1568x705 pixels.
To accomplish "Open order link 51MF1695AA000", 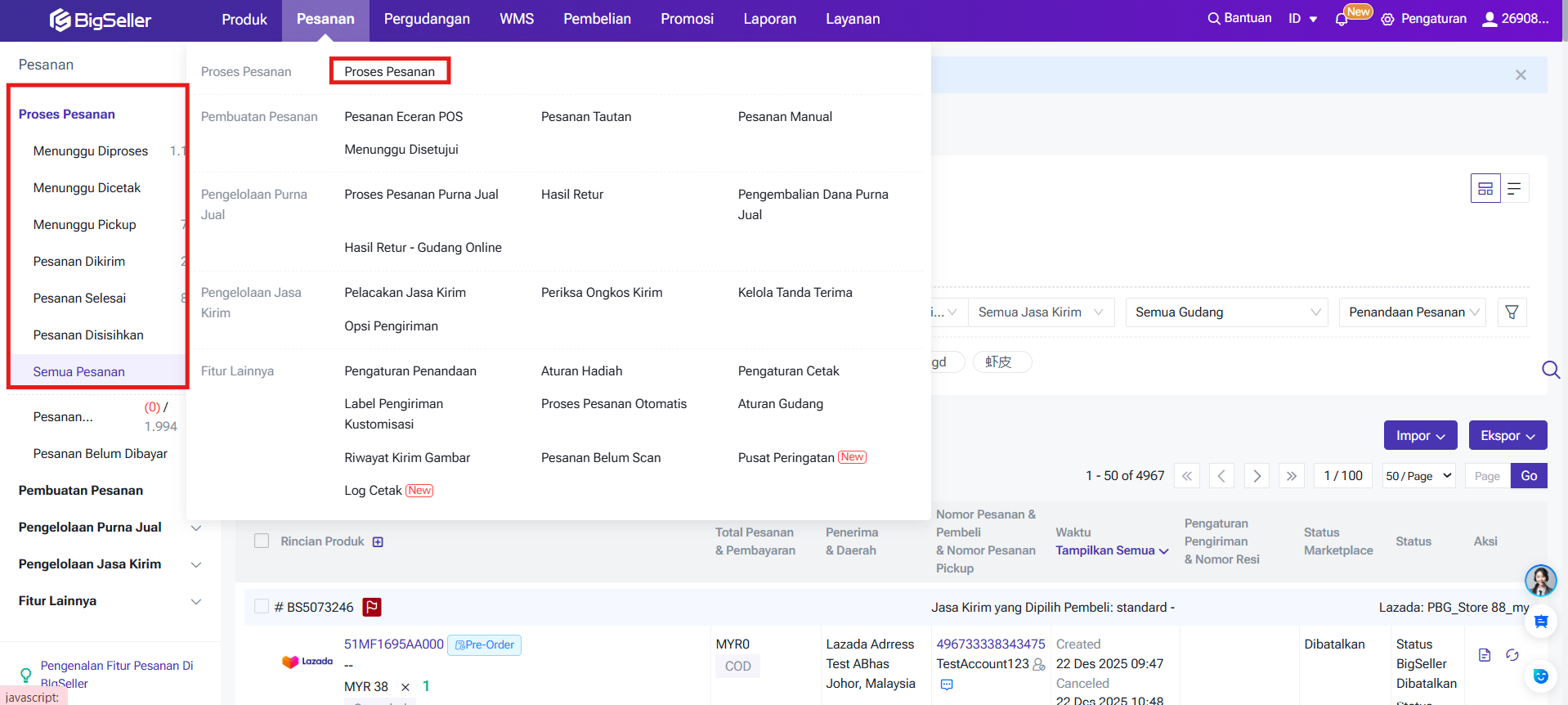I will pos(393,644).
